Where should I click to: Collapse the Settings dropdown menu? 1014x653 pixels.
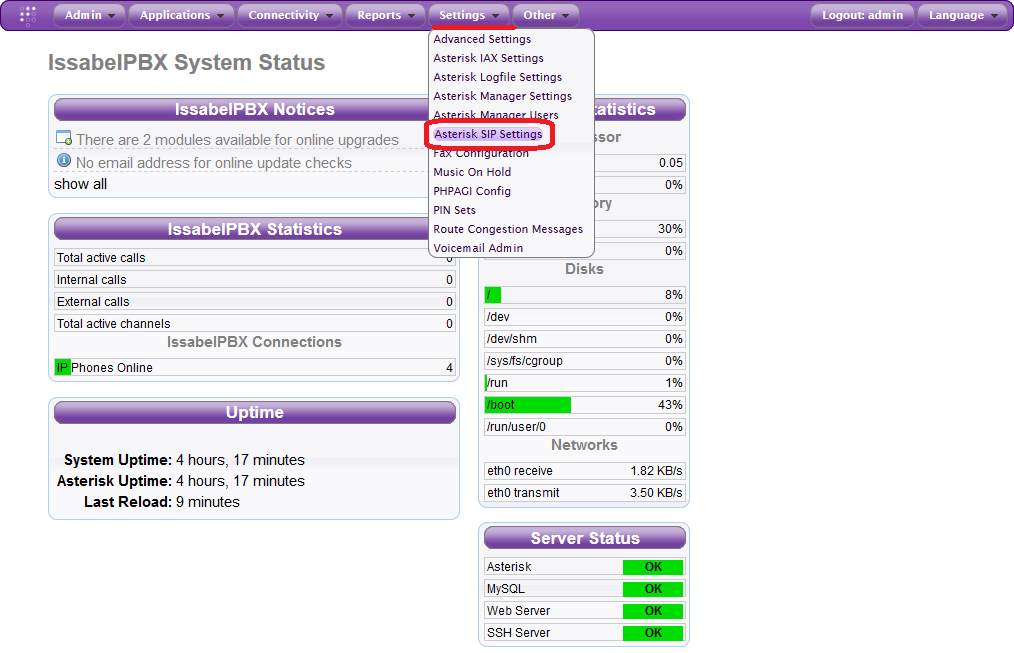(469, 15)
